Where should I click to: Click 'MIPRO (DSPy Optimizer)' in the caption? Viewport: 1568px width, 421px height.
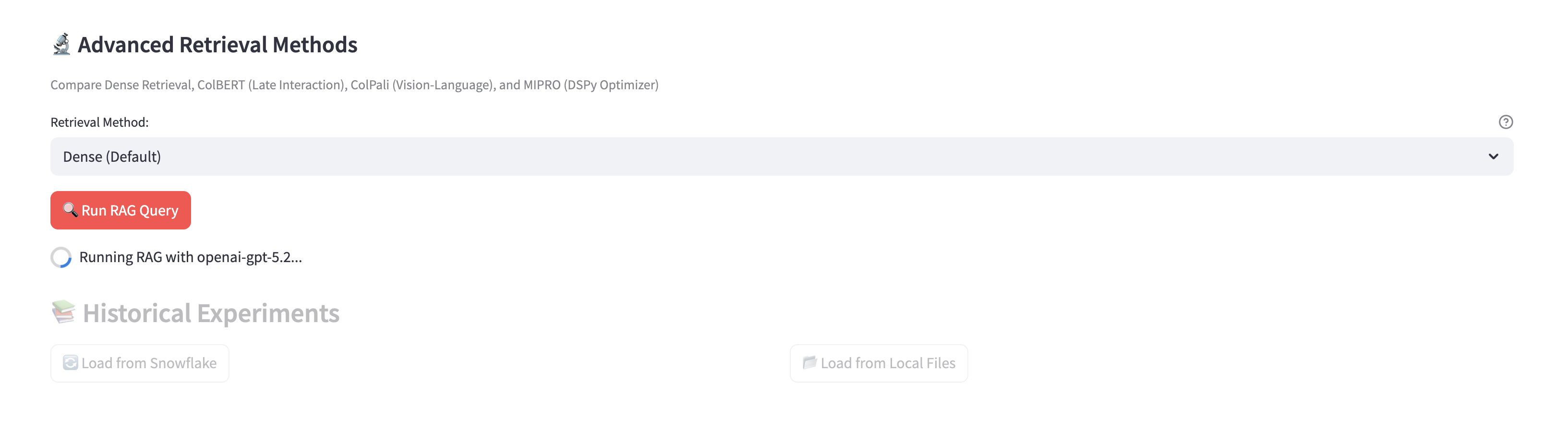pos(591,85)
